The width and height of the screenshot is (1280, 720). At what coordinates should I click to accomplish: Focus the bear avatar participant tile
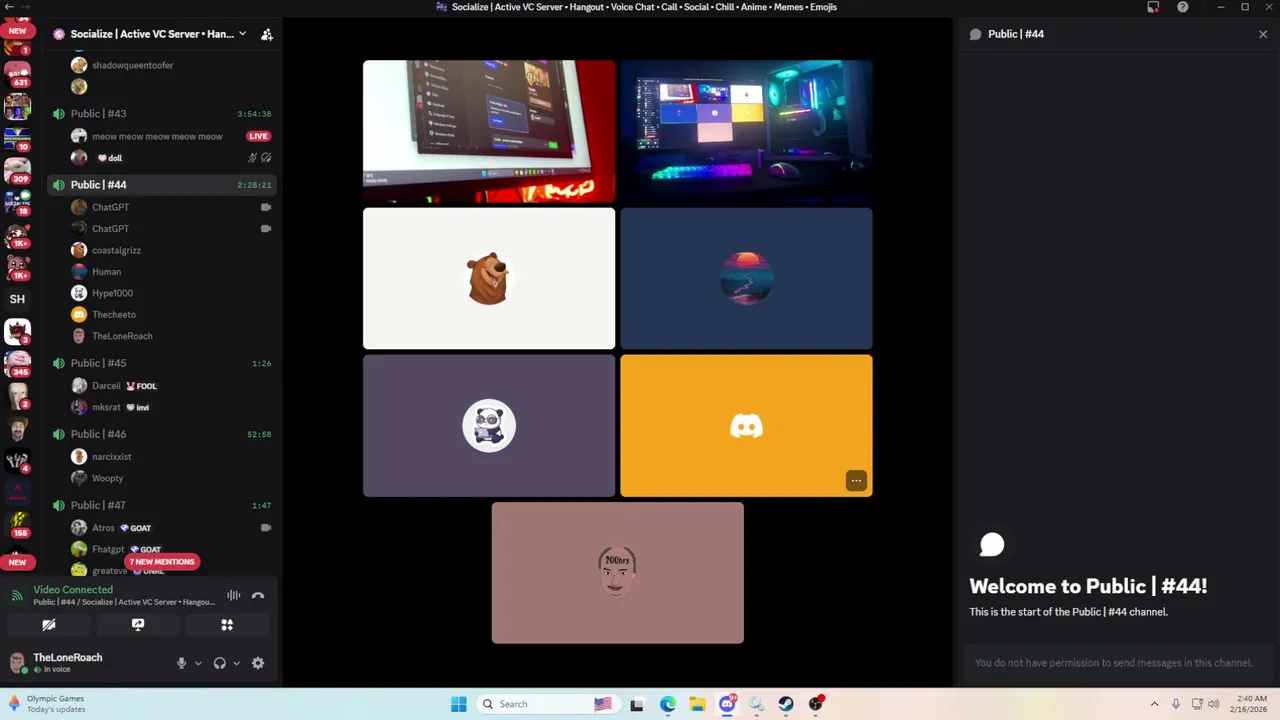click(x=489, y=279)
